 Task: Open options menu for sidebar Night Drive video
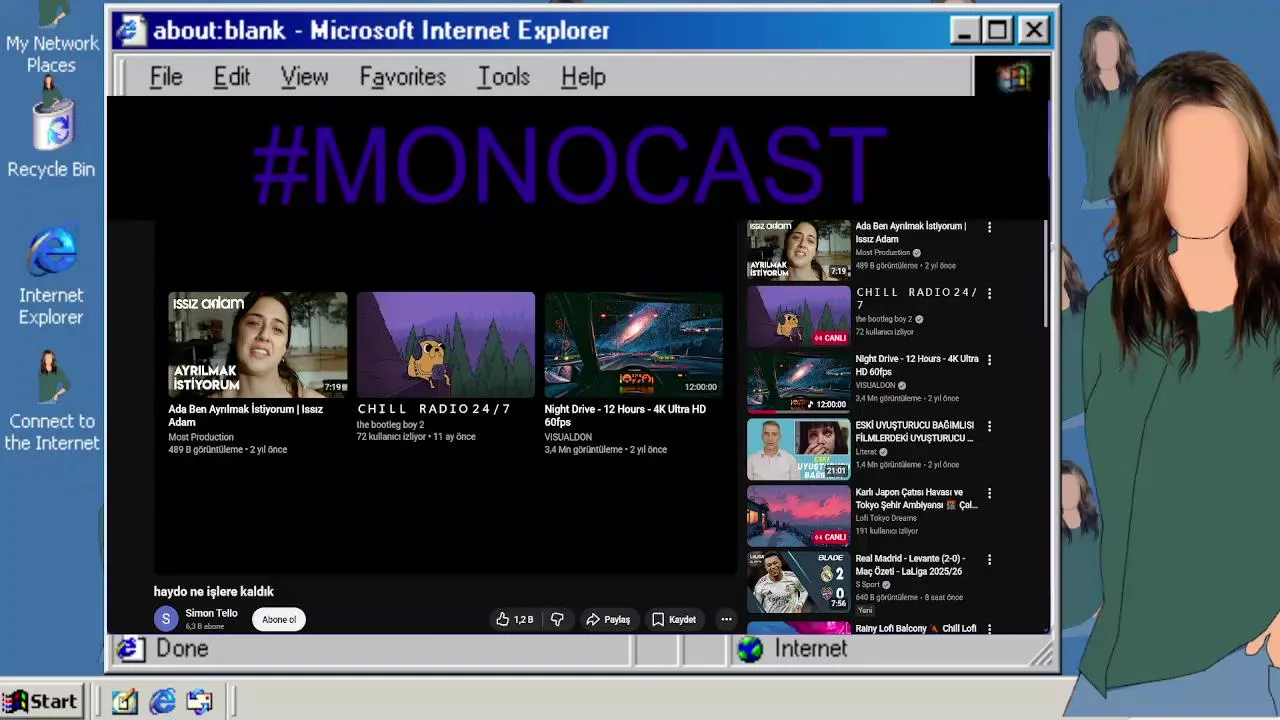pos(989,360)
